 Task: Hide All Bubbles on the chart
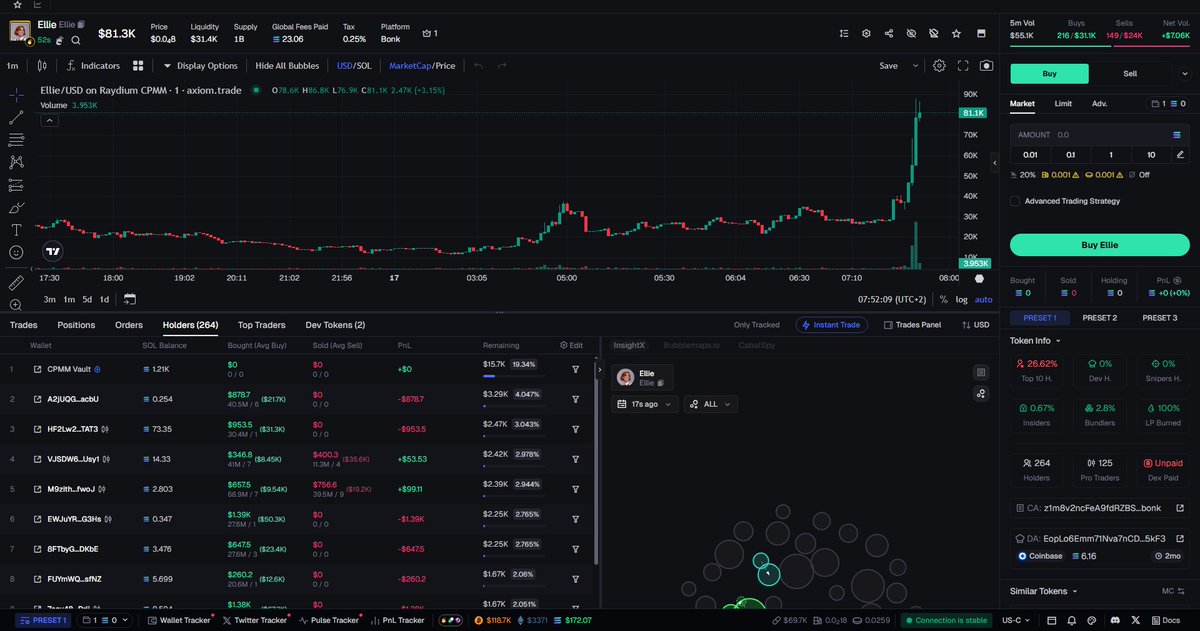click(x=287, y=66)
